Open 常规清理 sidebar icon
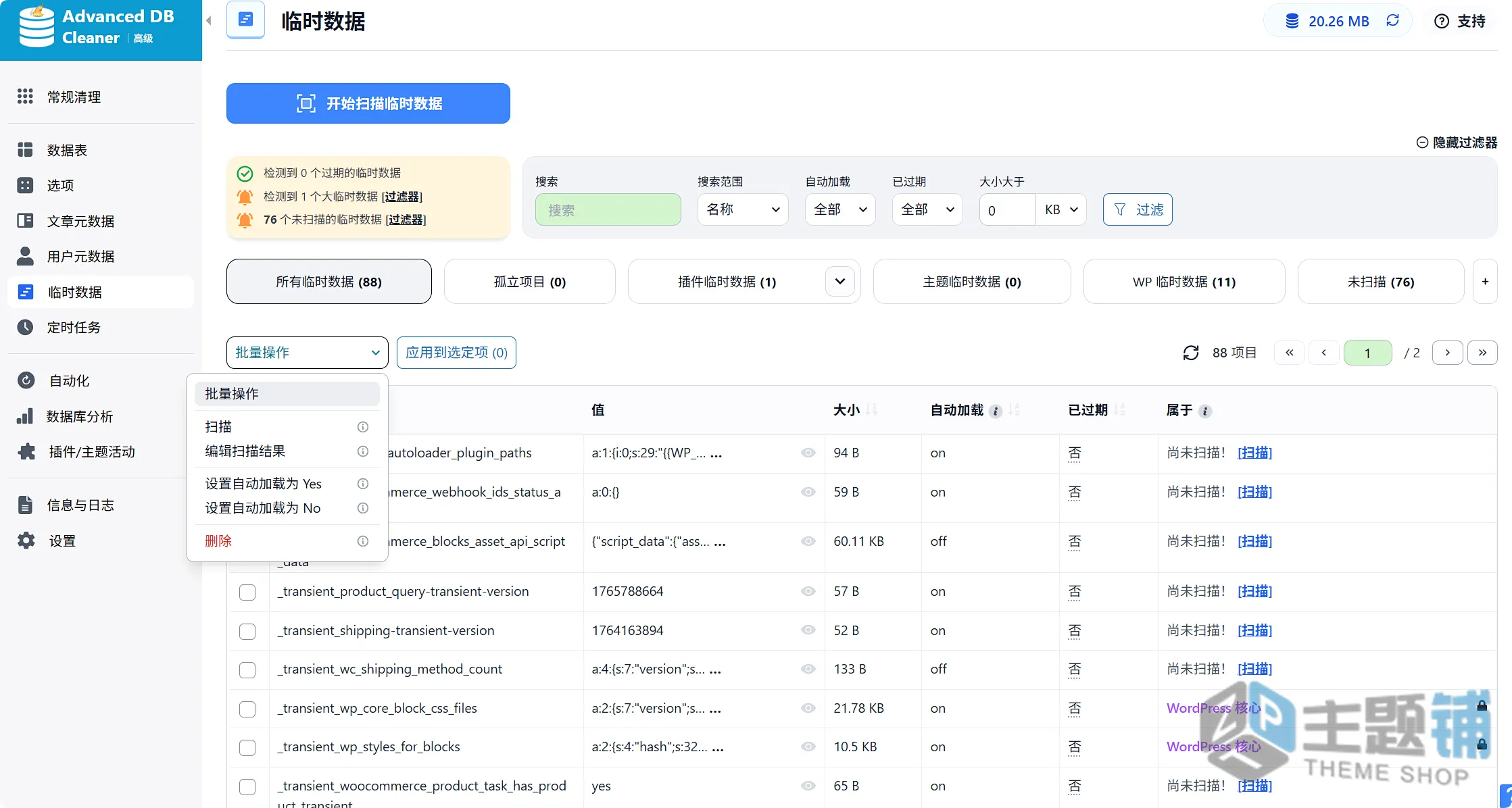 pyautogui.click(x=25, y=97)
